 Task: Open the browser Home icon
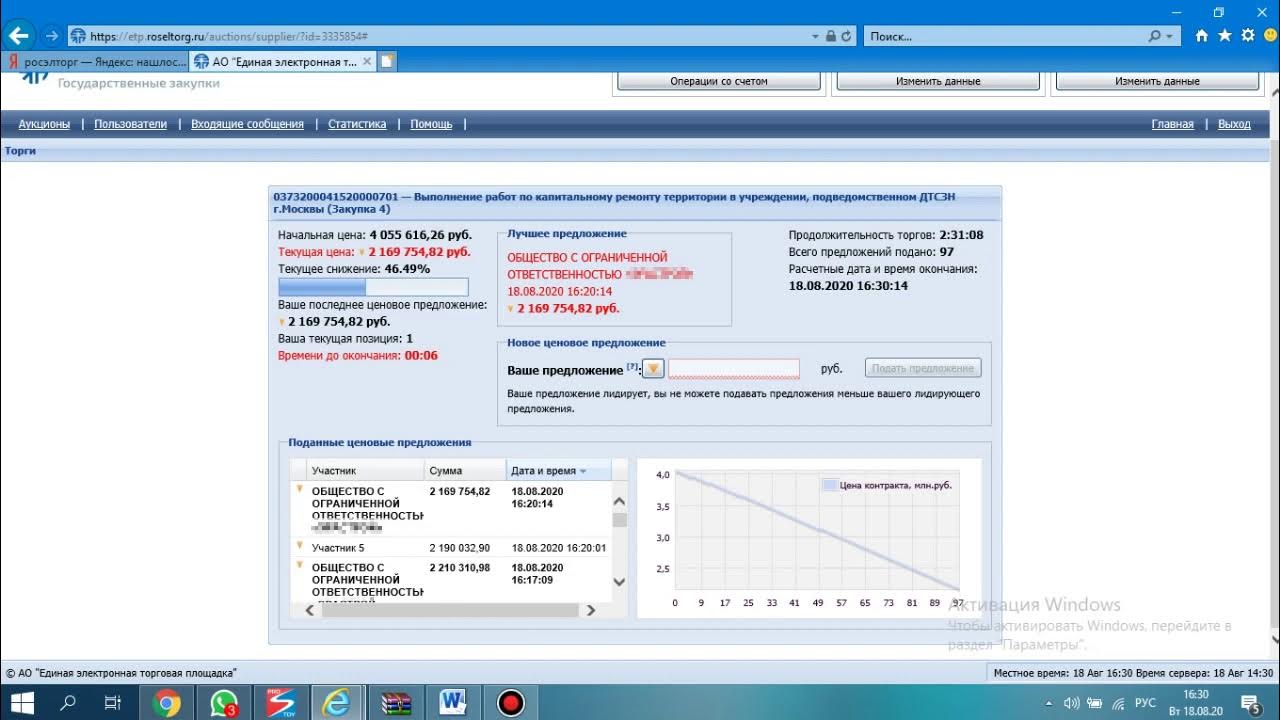[1202, 35]
